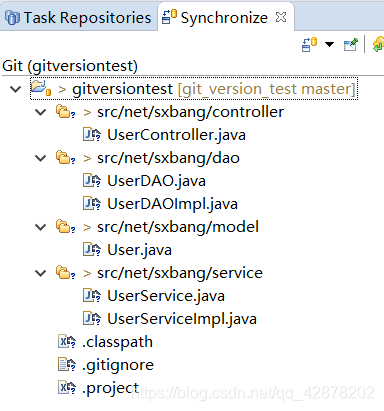This screenshot has height=411, width=384.
Task: Select the .project file name
Action: [x=110, y=388]
